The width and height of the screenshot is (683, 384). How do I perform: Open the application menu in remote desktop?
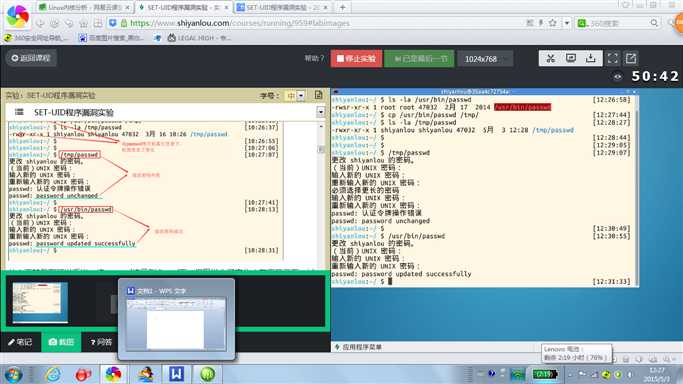click(358, 347)
